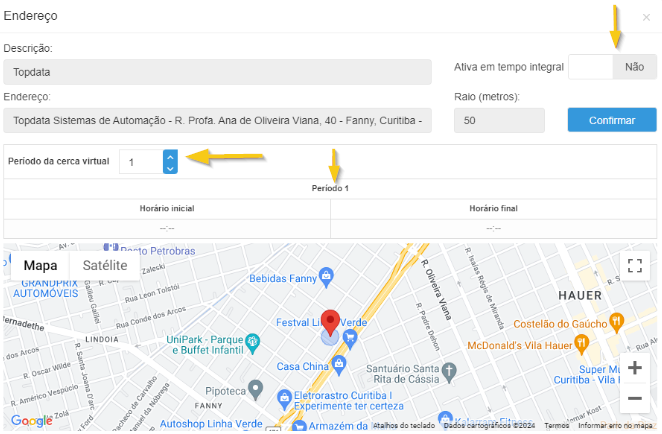Switch to the Satélite view tab
Image resolution: width=662 pixels, height=434 pixels.
point(104,265)
